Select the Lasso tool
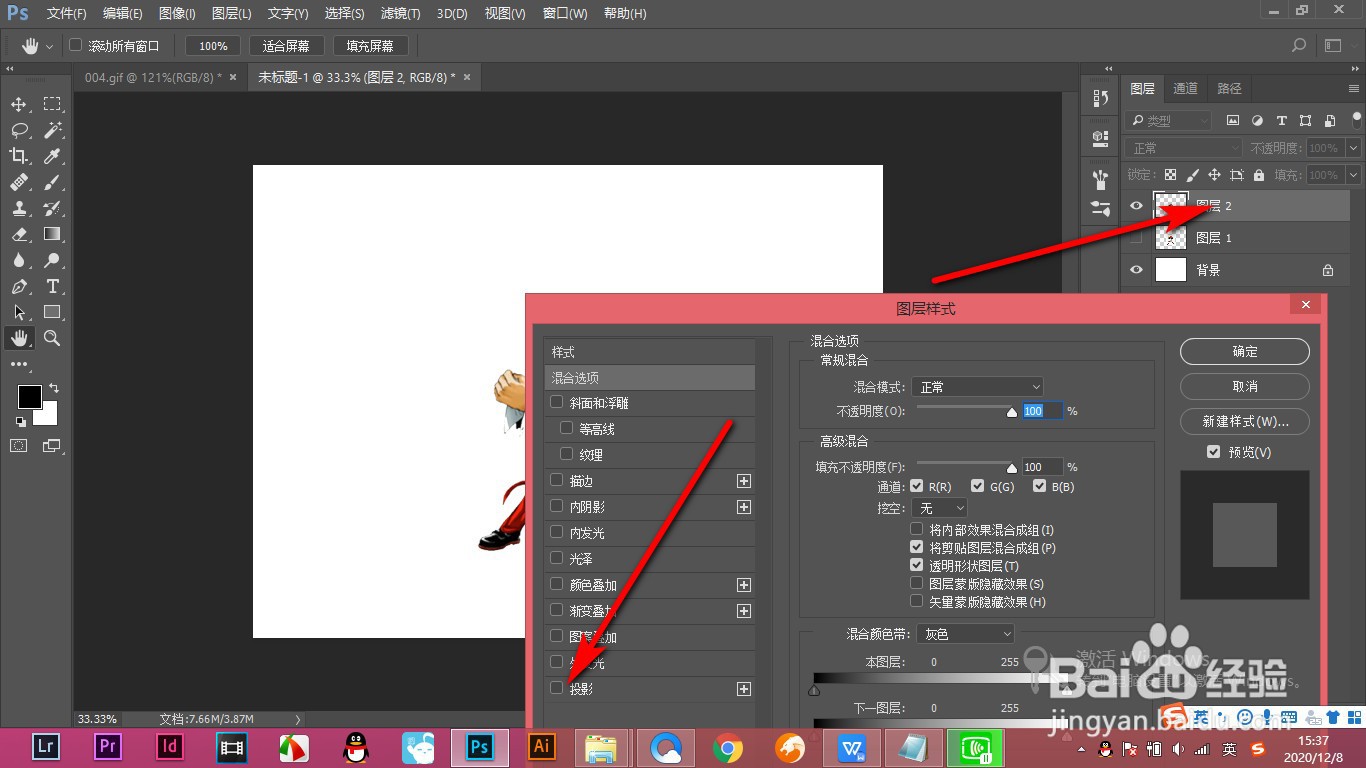 click(19, 130)
